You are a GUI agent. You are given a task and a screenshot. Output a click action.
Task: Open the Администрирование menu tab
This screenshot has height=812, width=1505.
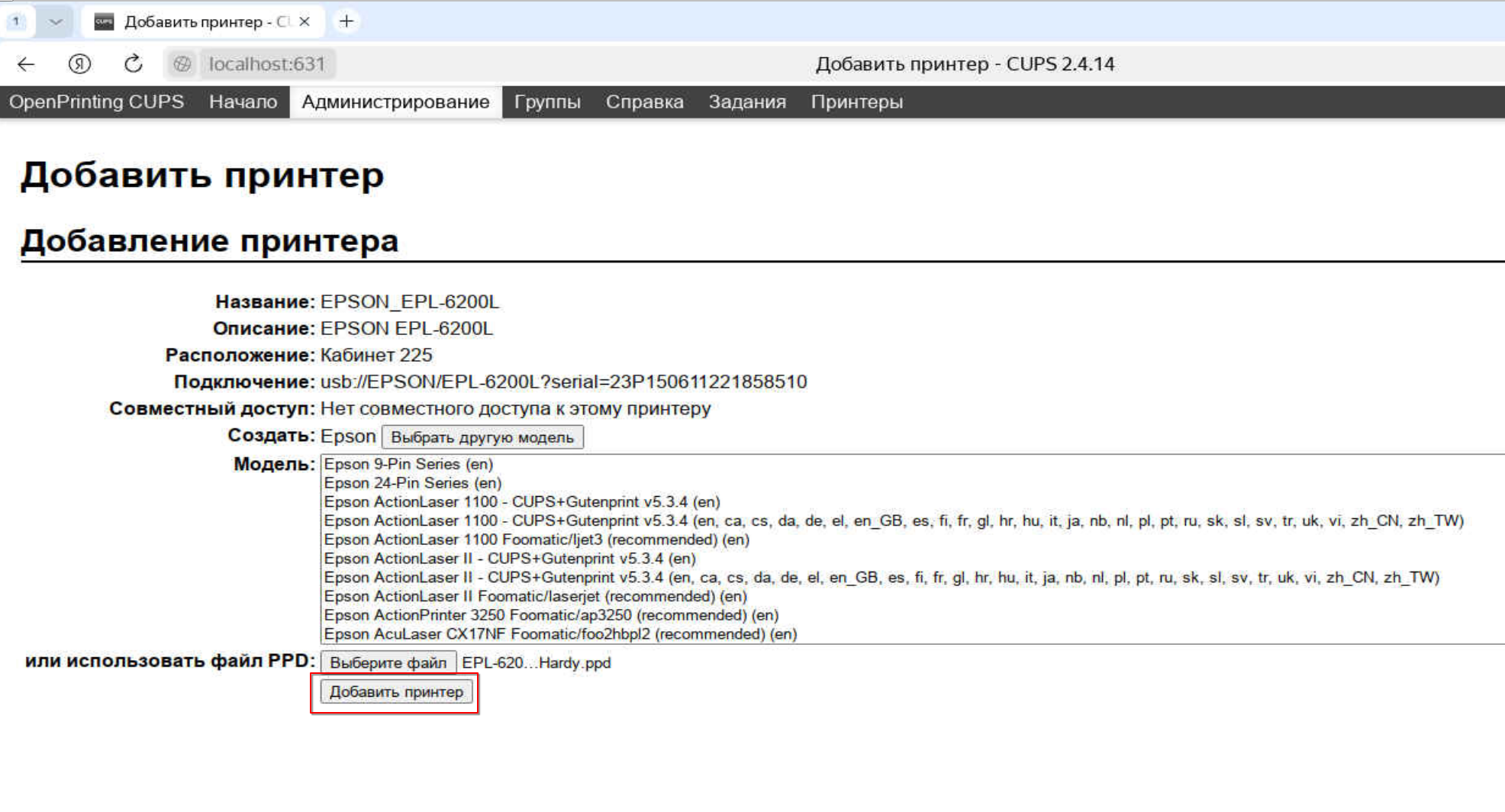click(x=395, y=102)
